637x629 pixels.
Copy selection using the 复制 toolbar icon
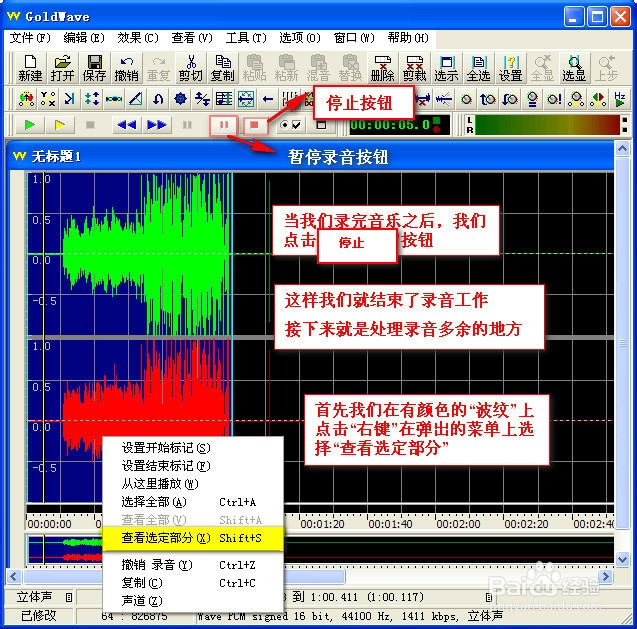click(x=223, y=68)
